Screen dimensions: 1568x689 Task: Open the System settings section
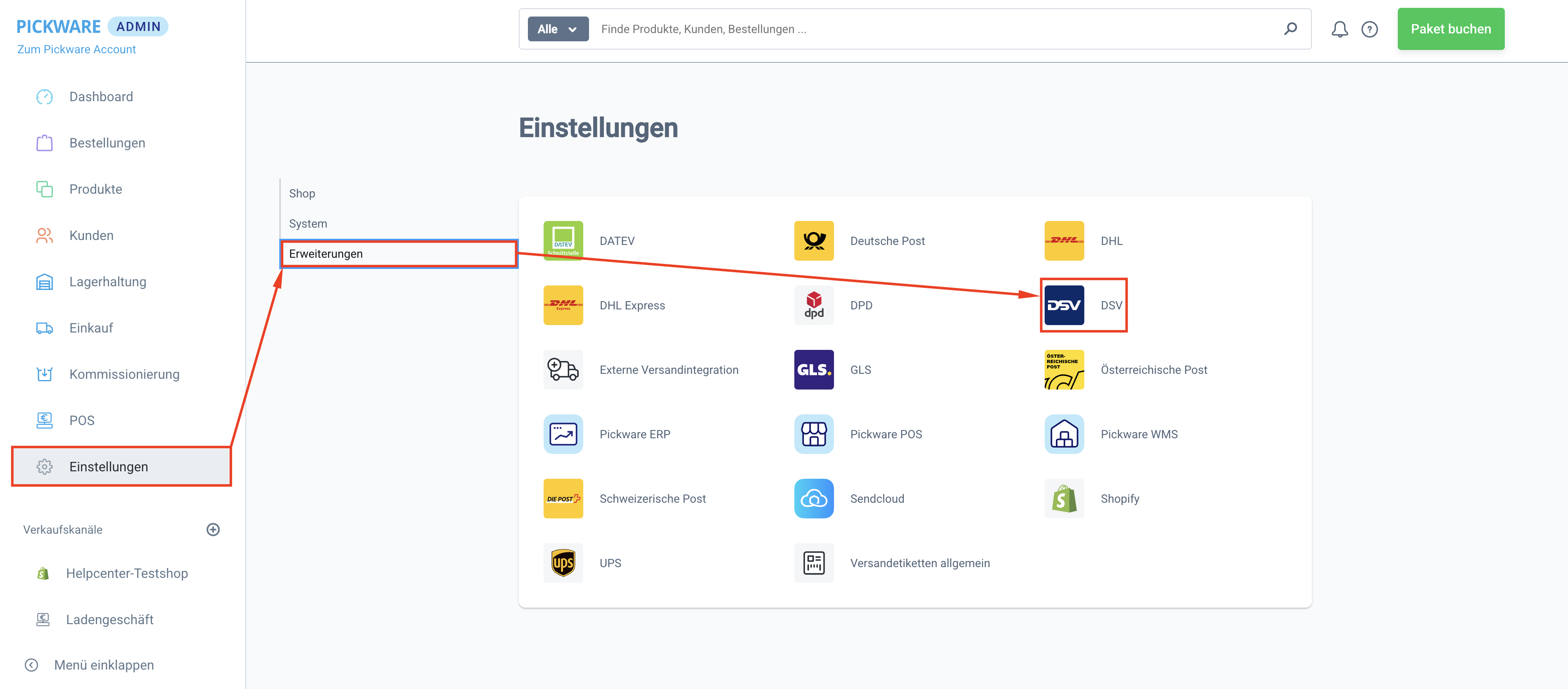[x=308, y=223]
